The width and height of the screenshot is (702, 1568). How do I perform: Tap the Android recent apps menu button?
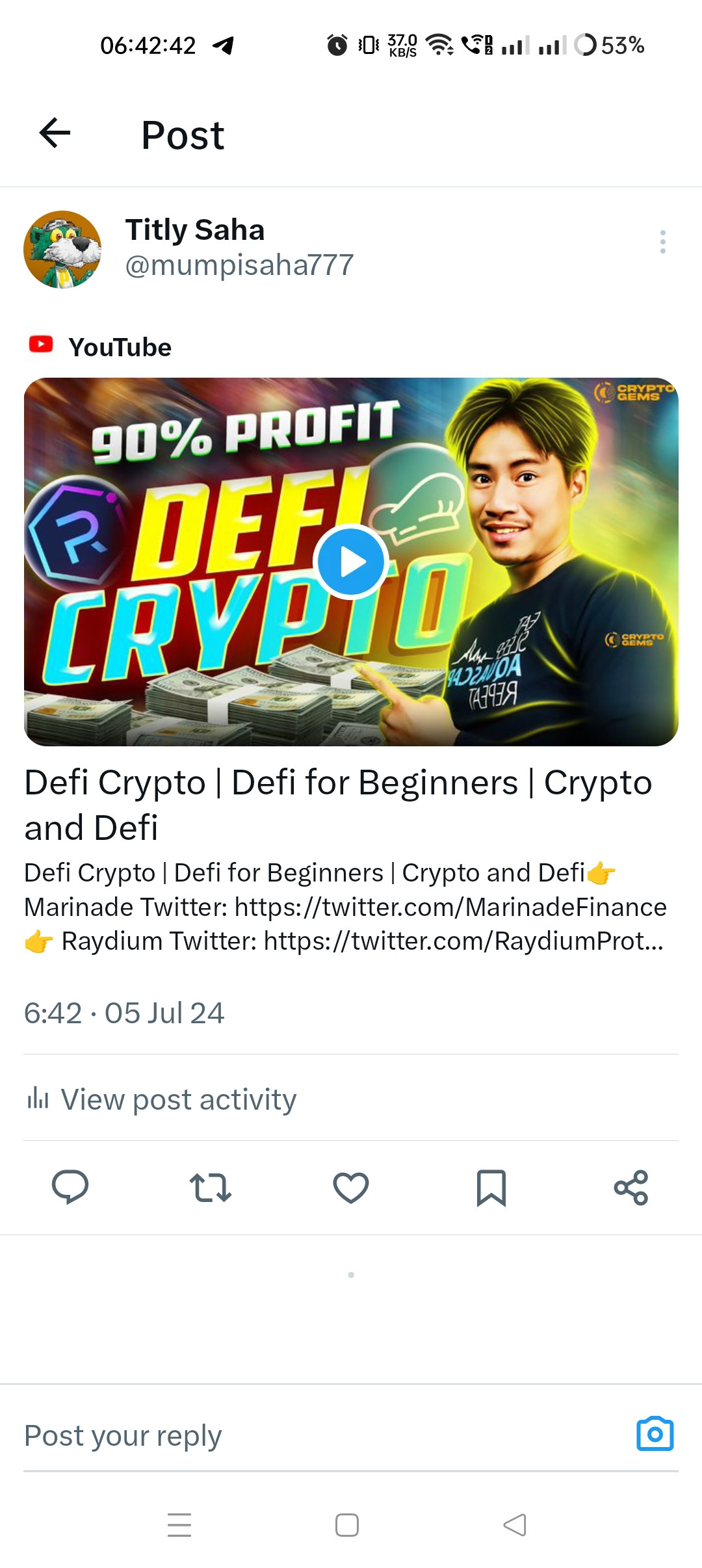pyautogui.click(x=179, y=1524)
